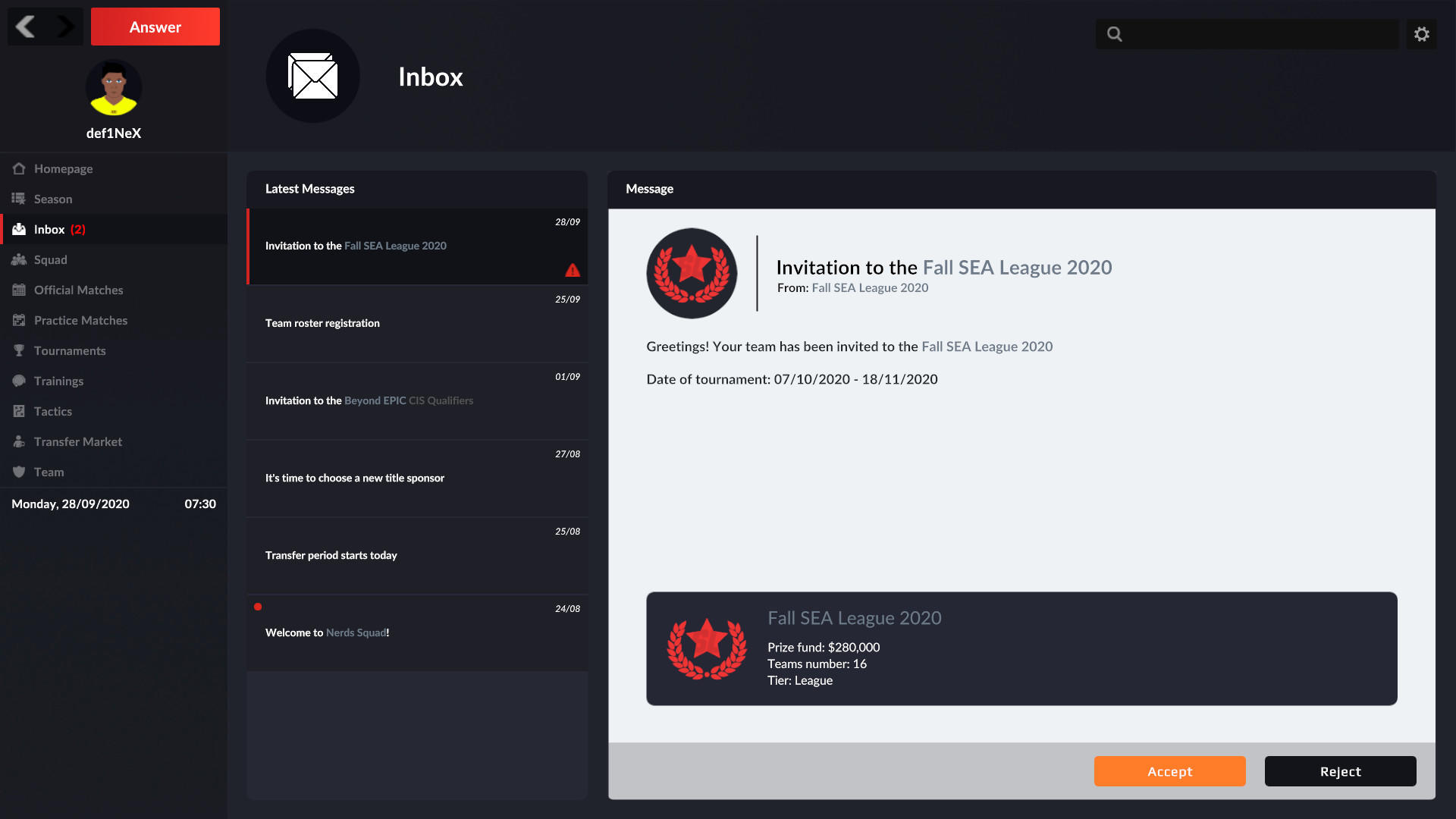1456x819 pixels.
Task: Click the unread dot on the Welcome message
Action: [x=259, y=607]
